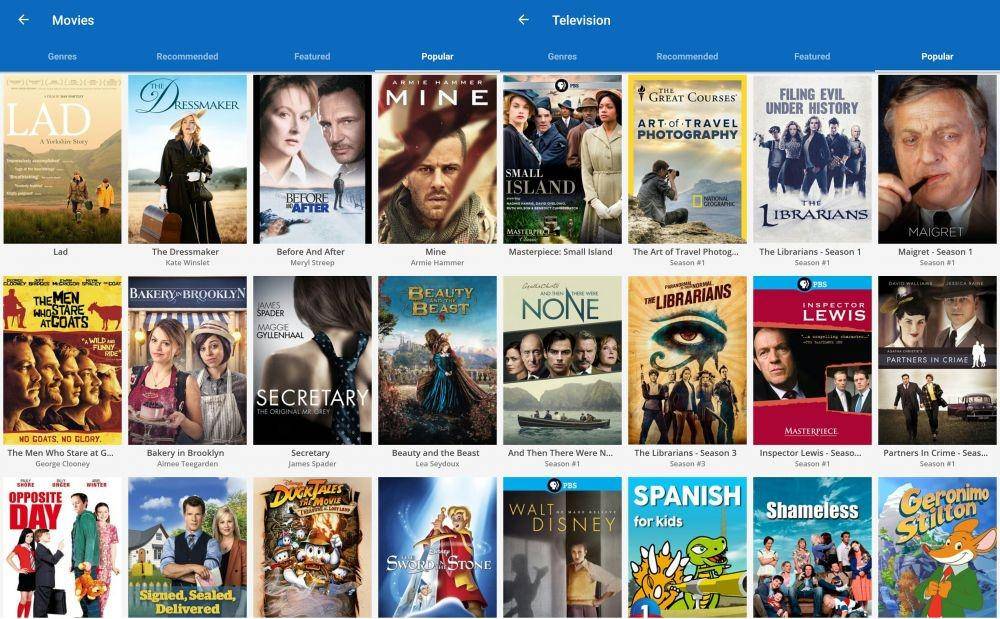Click 'Masterpiece: Small Island' title text

pos(561,252)
